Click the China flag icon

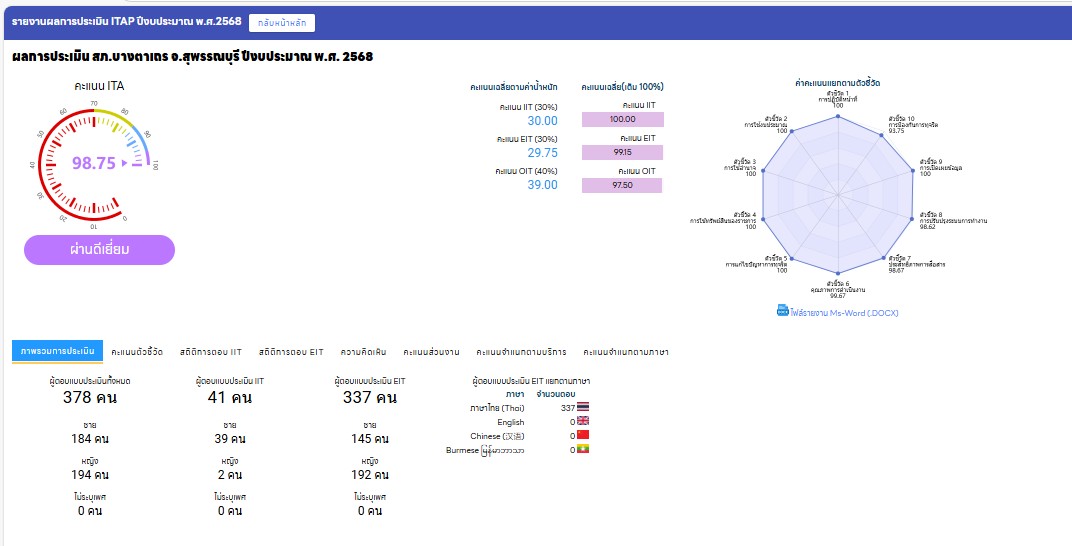(x=583, y=436)
